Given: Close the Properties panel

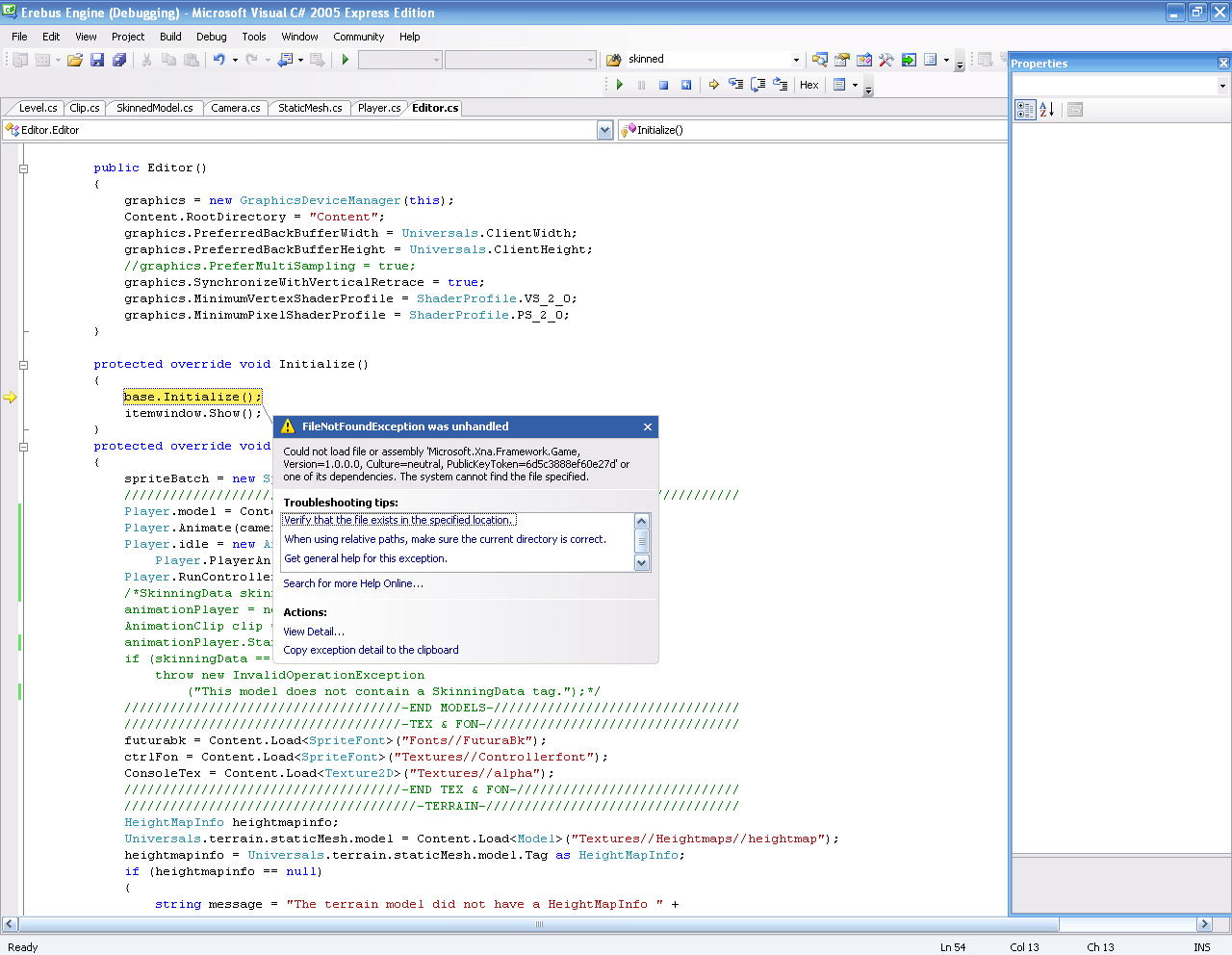Looking at the screenshot, I should pyautogui.click(x=1223, y=64).
